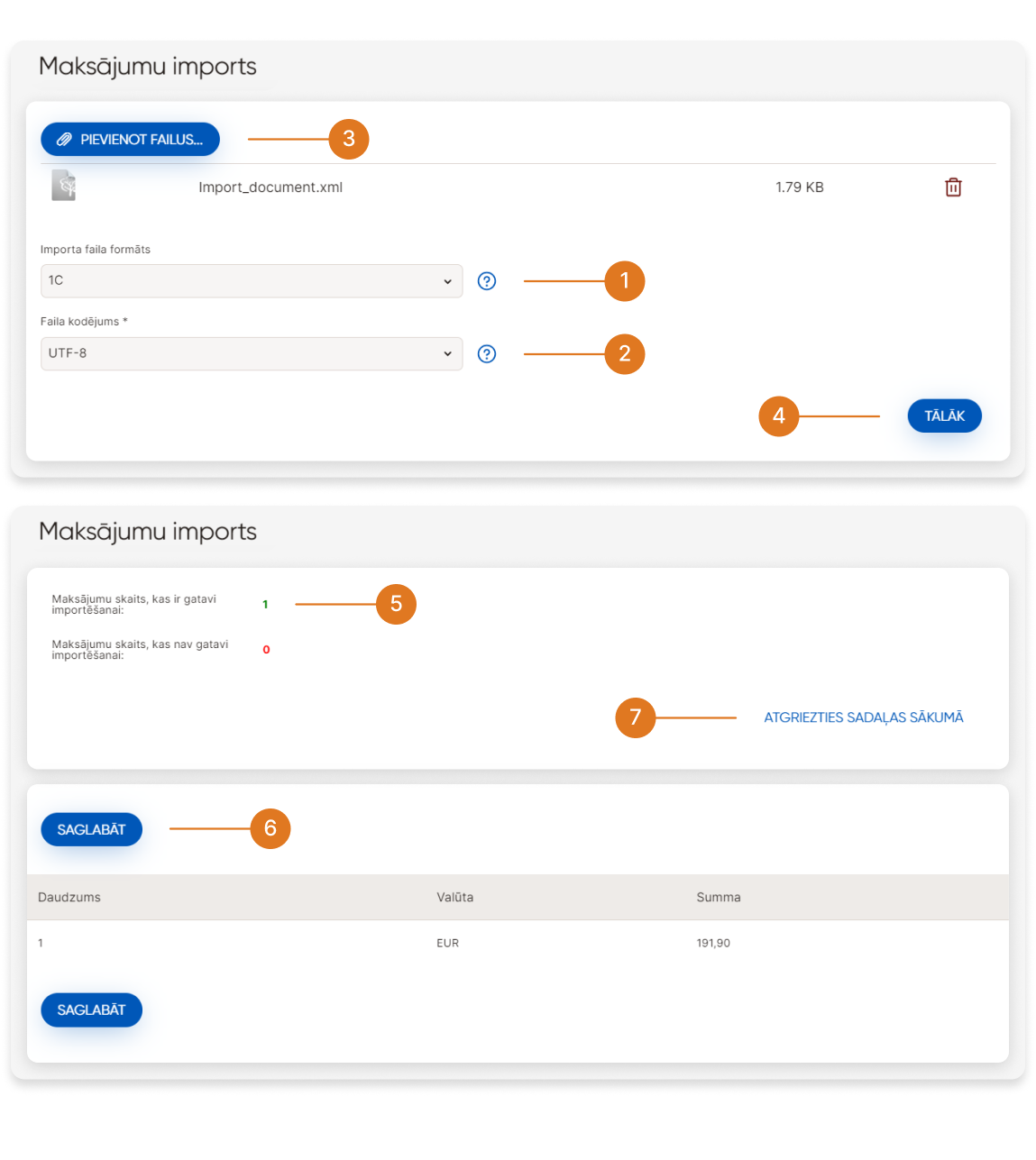Click the 191,90 amount cell

click(x=713, y=943)
